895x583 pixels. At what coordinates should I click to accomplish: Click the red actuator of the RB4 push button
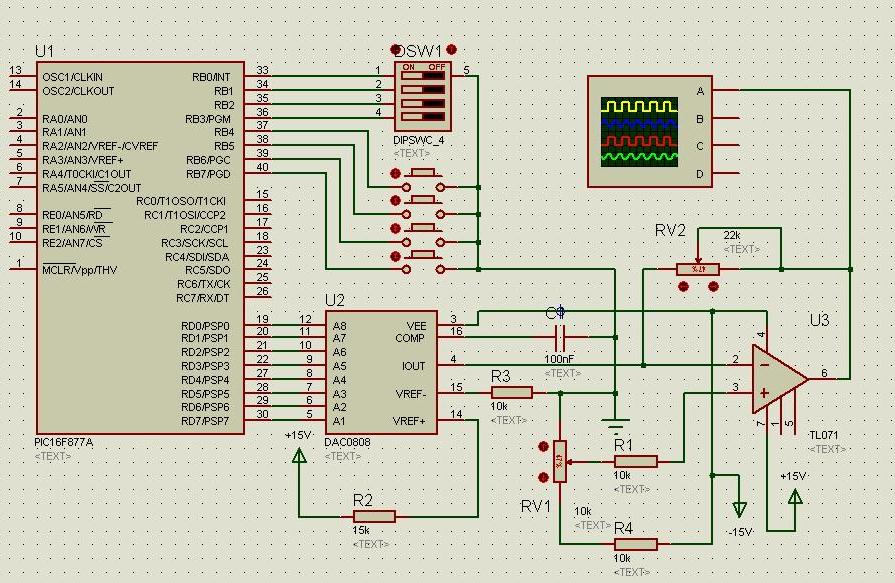pos(396,173)
